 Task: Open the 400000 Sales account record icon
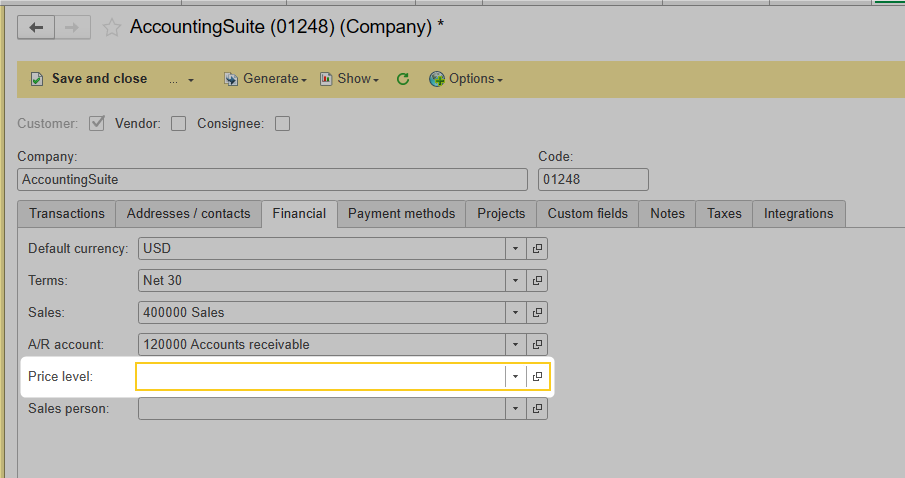click(537, 312)
